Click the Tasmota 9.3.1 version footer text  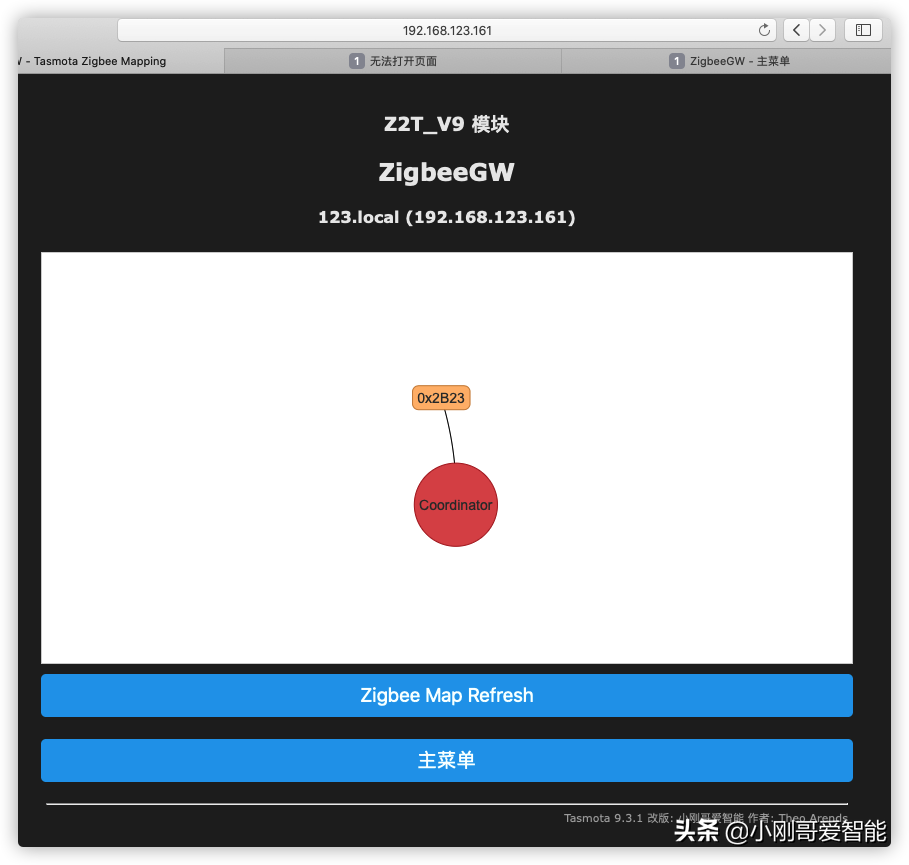click(705, 817)
